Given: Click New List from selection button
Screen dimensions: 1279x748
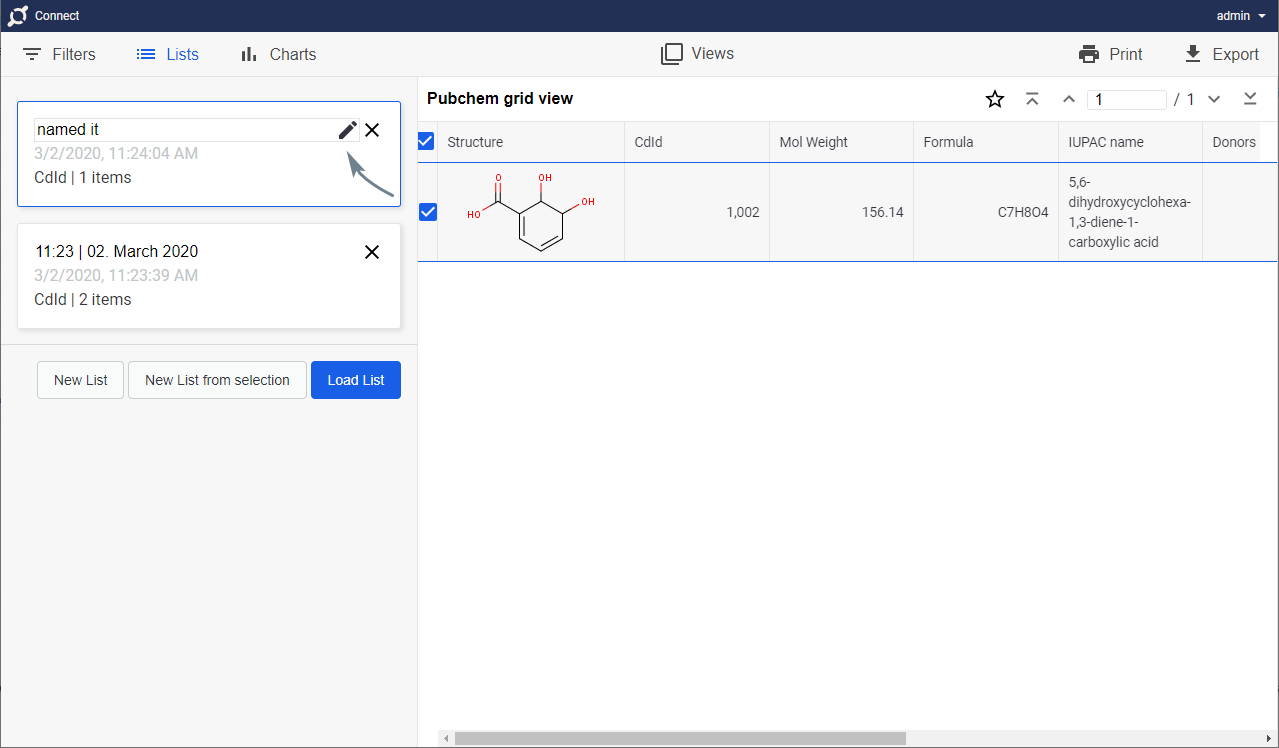Looking at the screenshot, I should tap(217, 380).
